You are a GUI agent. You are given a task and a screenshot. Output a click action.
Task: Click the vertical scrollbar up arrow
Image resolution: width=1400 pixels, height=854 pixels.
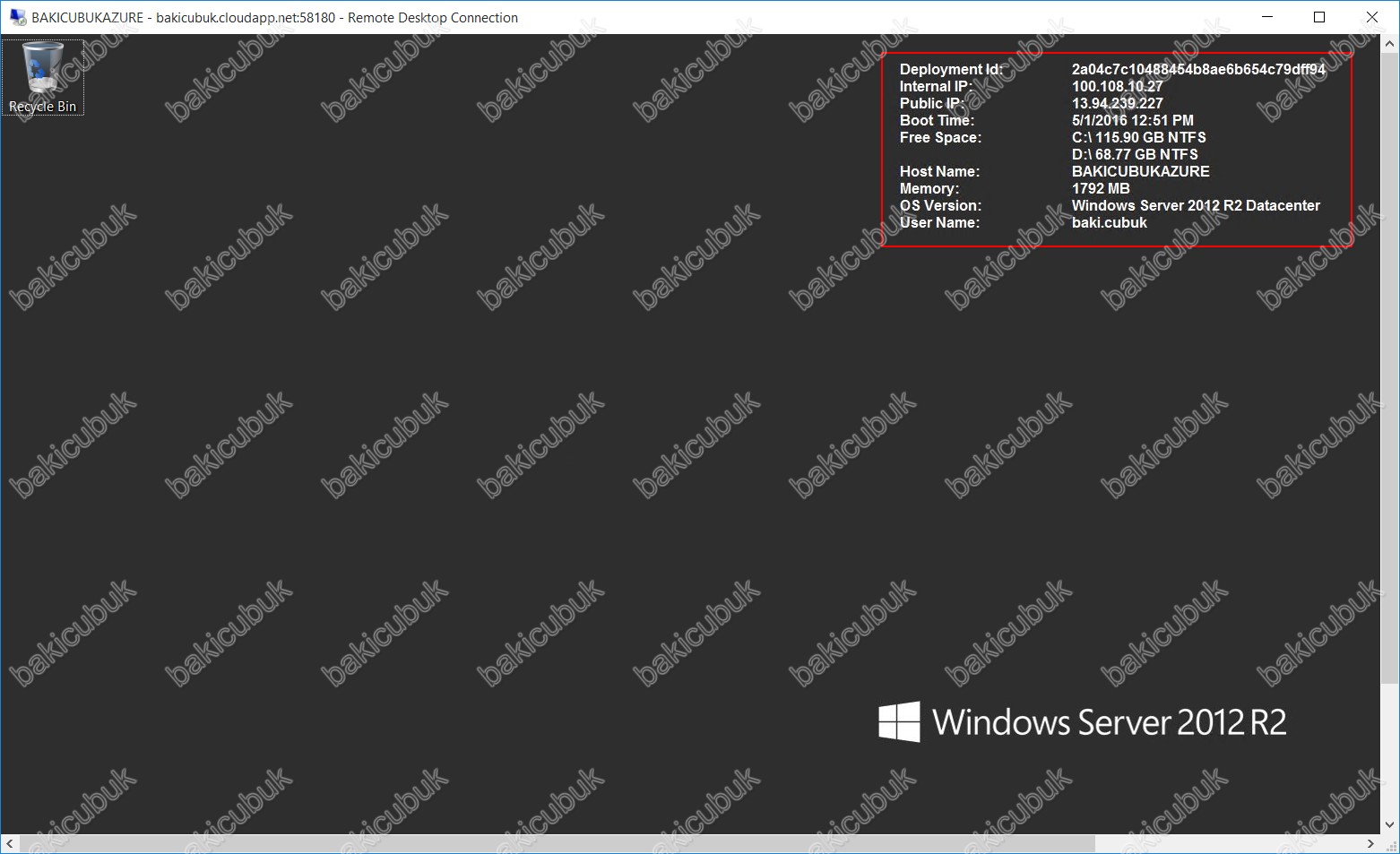[x=1389, y=43]
